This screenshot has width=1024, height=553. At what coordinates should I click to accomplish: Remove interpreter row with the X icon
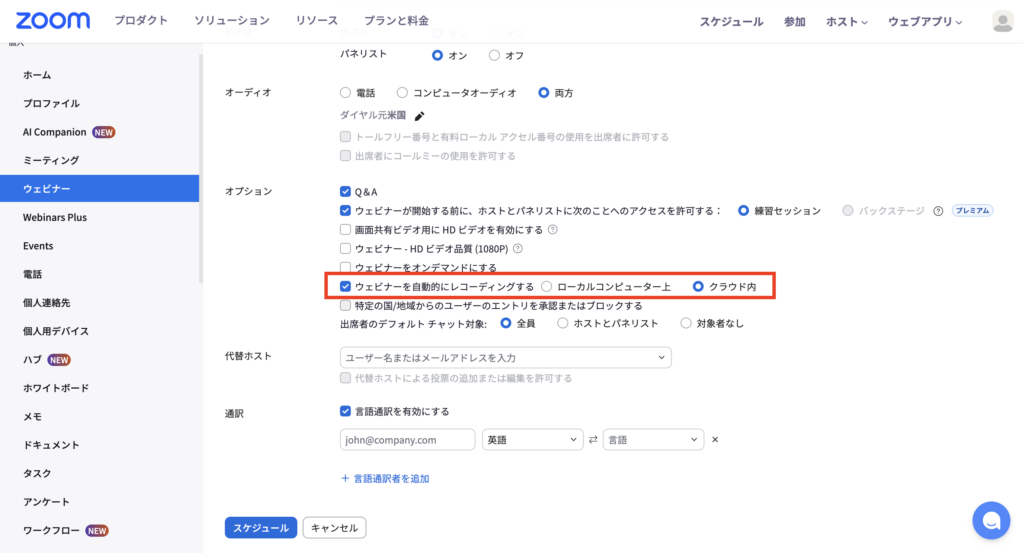pyautogui.click(x=715, y=440)
